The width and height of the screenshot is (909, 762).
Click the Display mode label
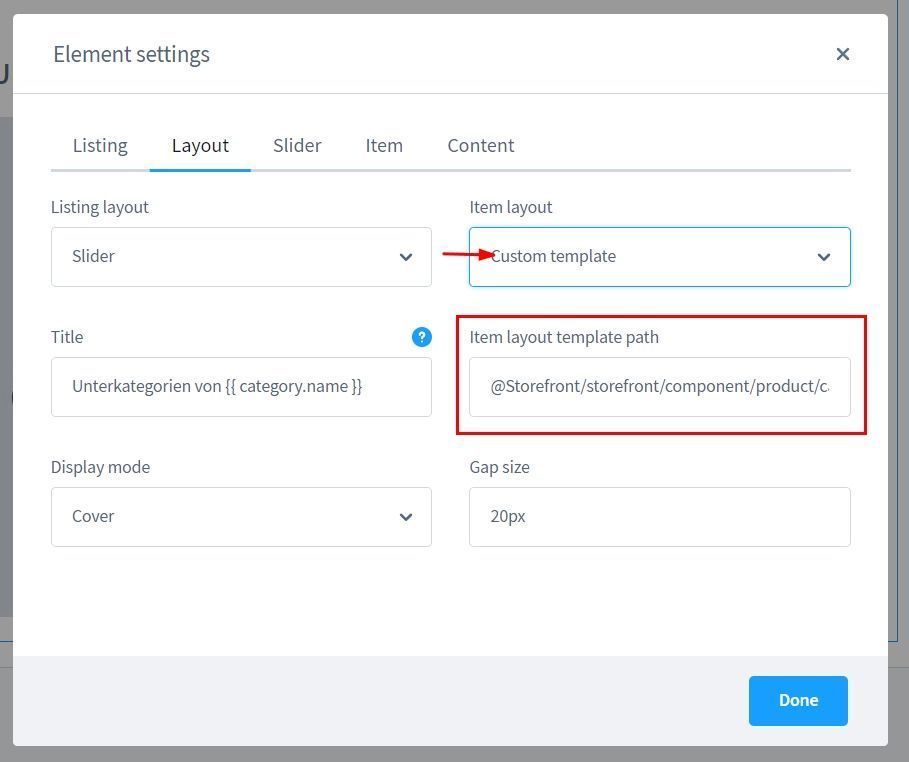click(x=100, y=467)
